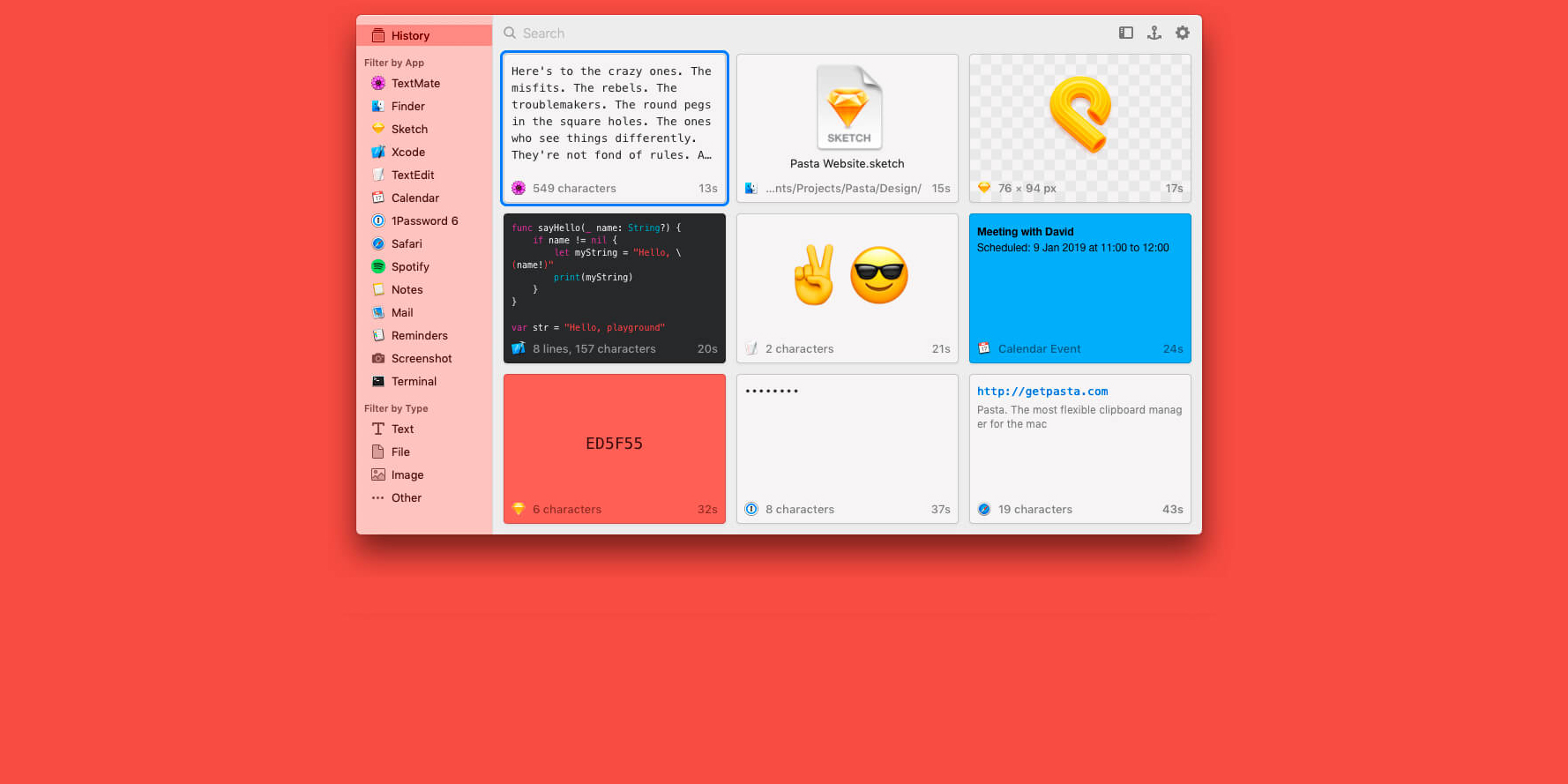Filter clippings by TextMate app
Viewport: 1568px width, 784px height.
[x=415, y=83]
